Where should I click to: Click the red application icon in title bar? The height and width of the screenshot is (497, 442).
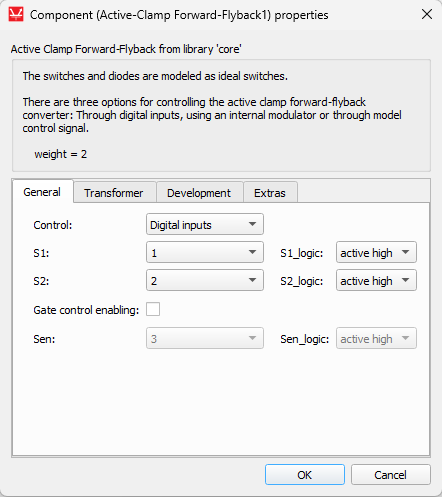(16, 15)
